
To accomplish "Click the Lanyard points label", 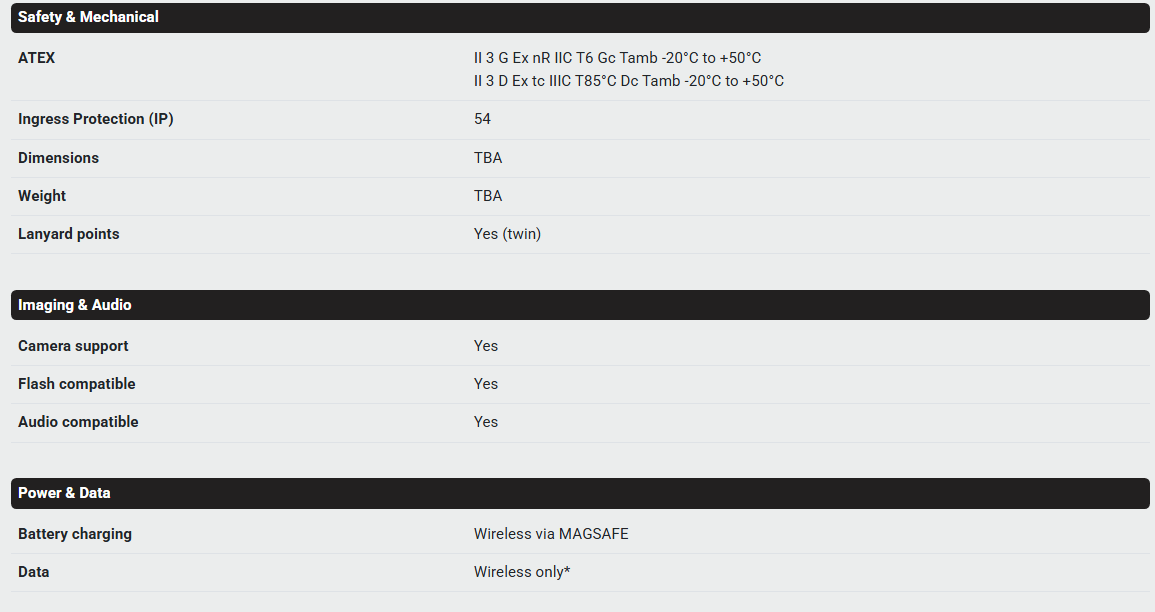I will point(68,234).
